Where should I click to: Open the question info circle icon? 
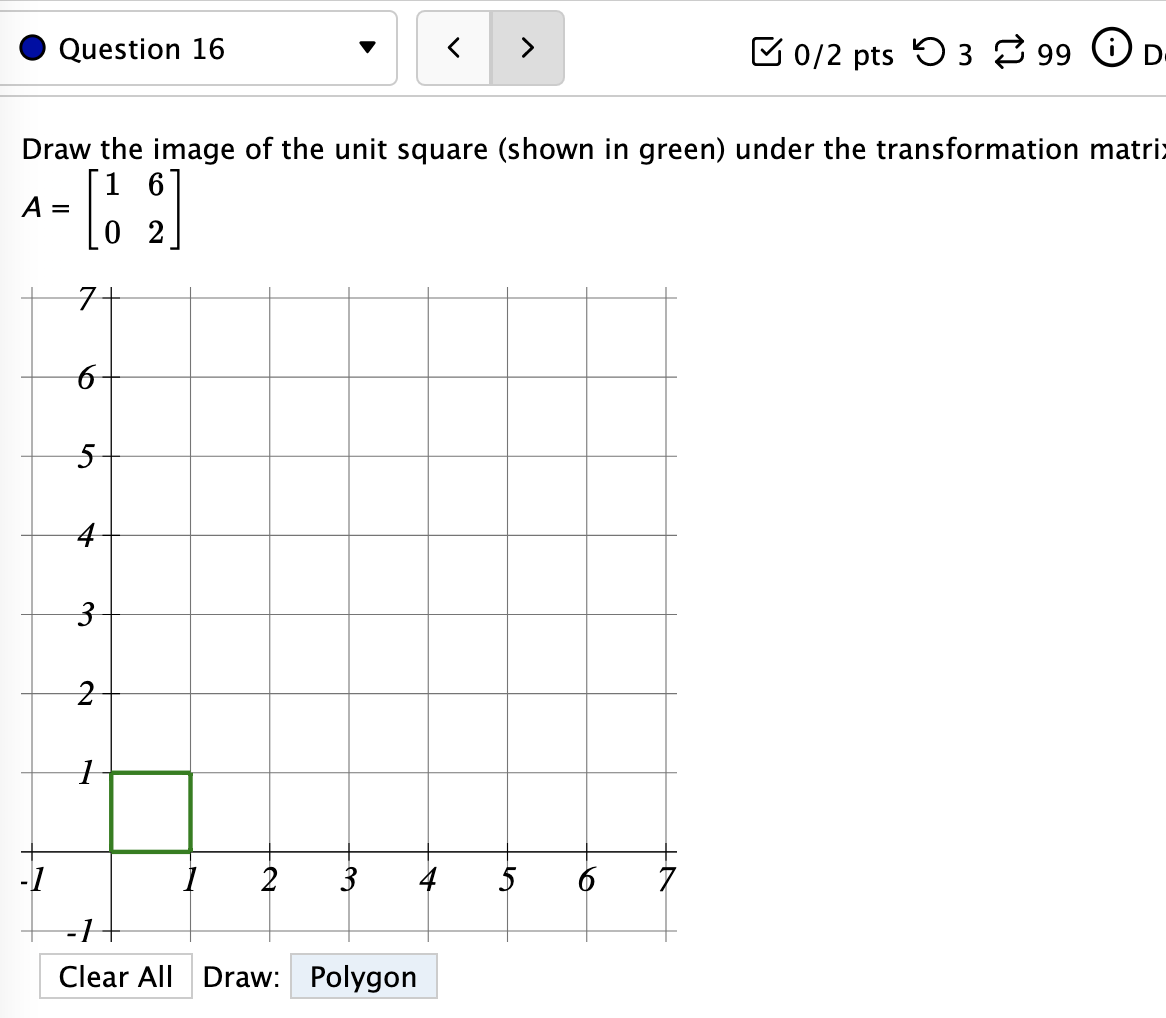click(1111, 53)
